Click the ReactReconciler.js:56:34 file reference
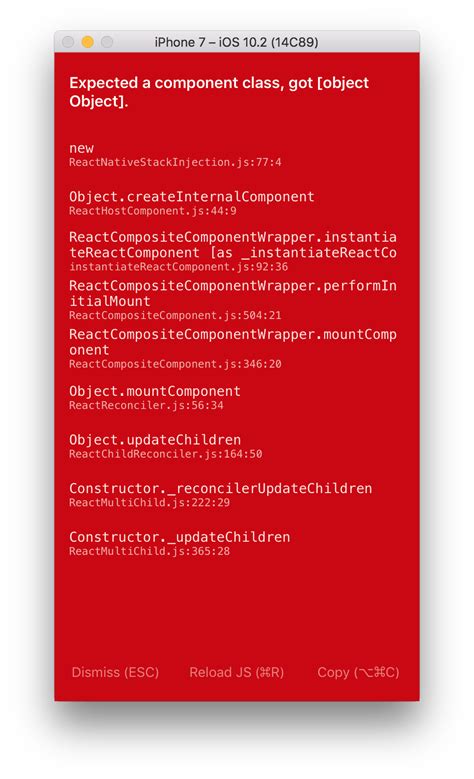This screenshot has width=474, height=779. [x=146, y=405]
